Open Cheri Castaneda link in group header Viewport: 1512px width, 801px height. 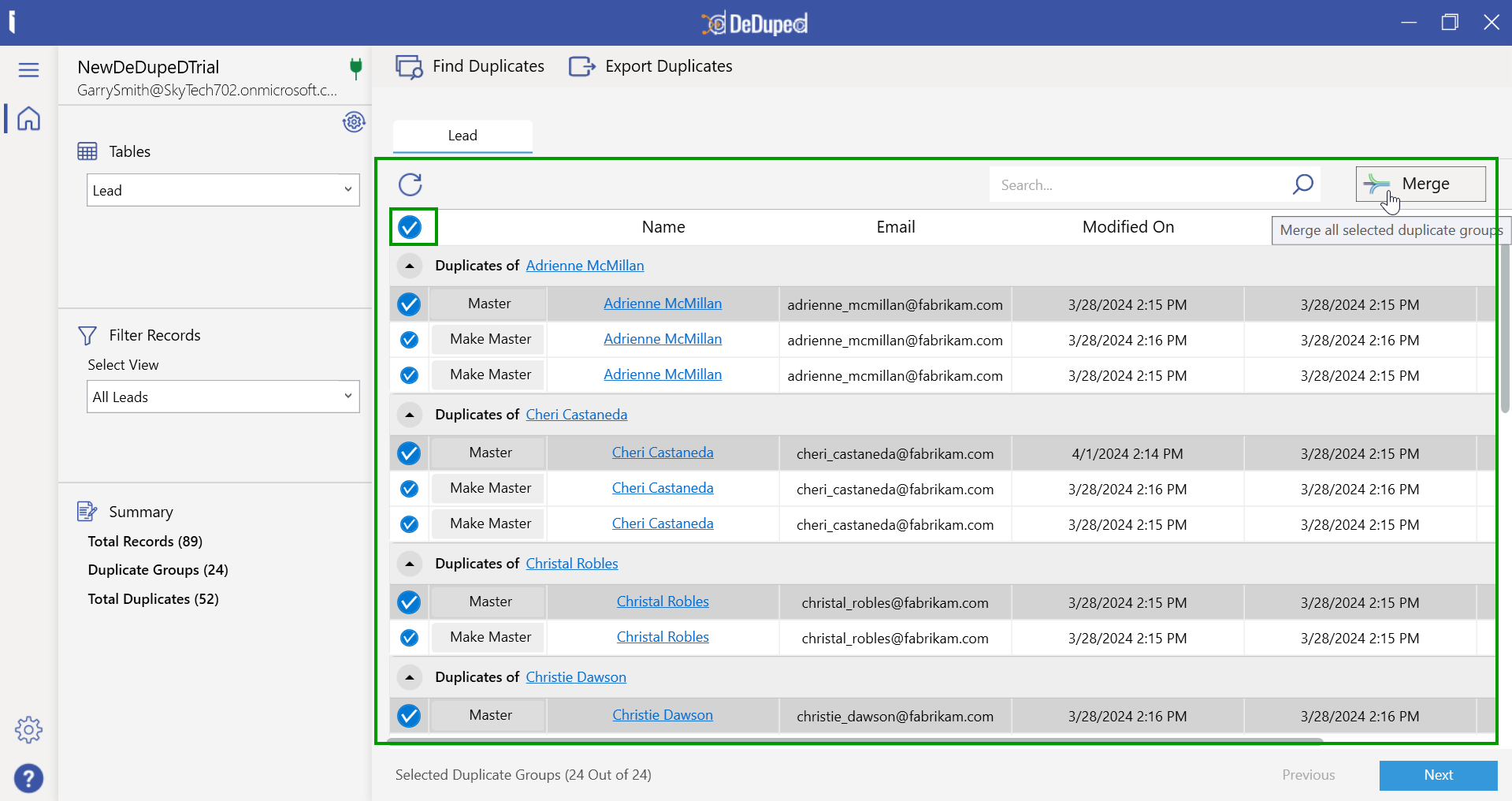pyautogui.click(x=577, y=415)
